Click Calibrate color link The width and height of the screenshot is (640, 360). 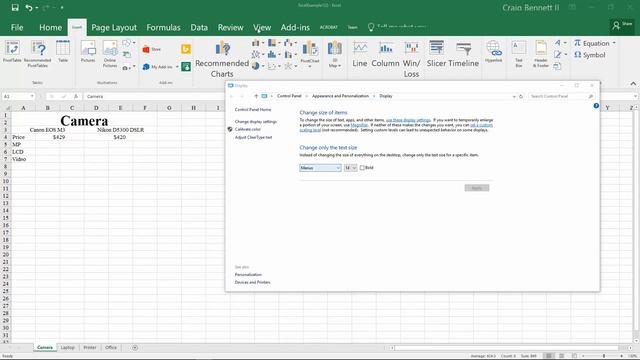247,129
